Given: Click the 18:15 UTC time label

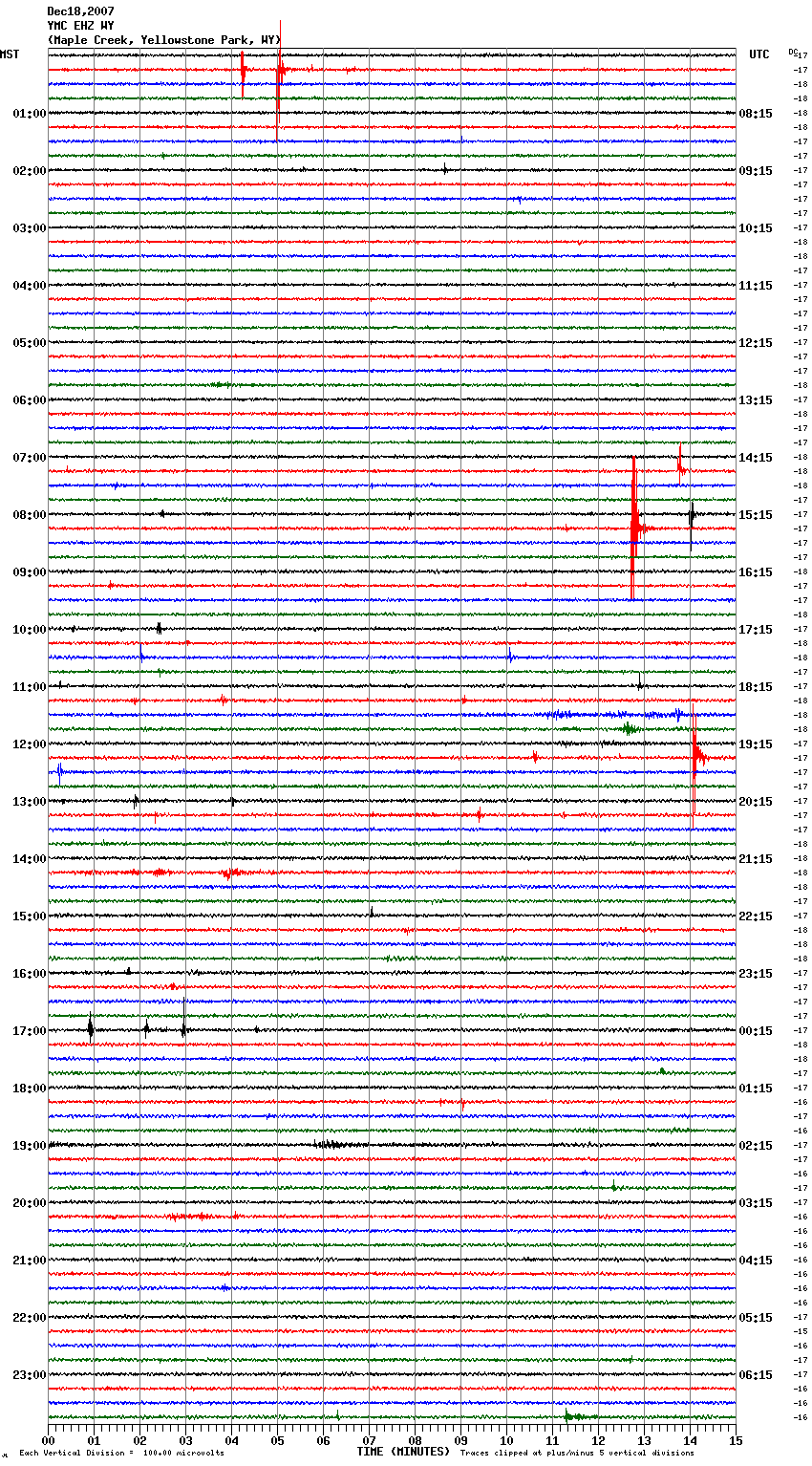Looking at the screenshot, I should [x=756, y=687].
